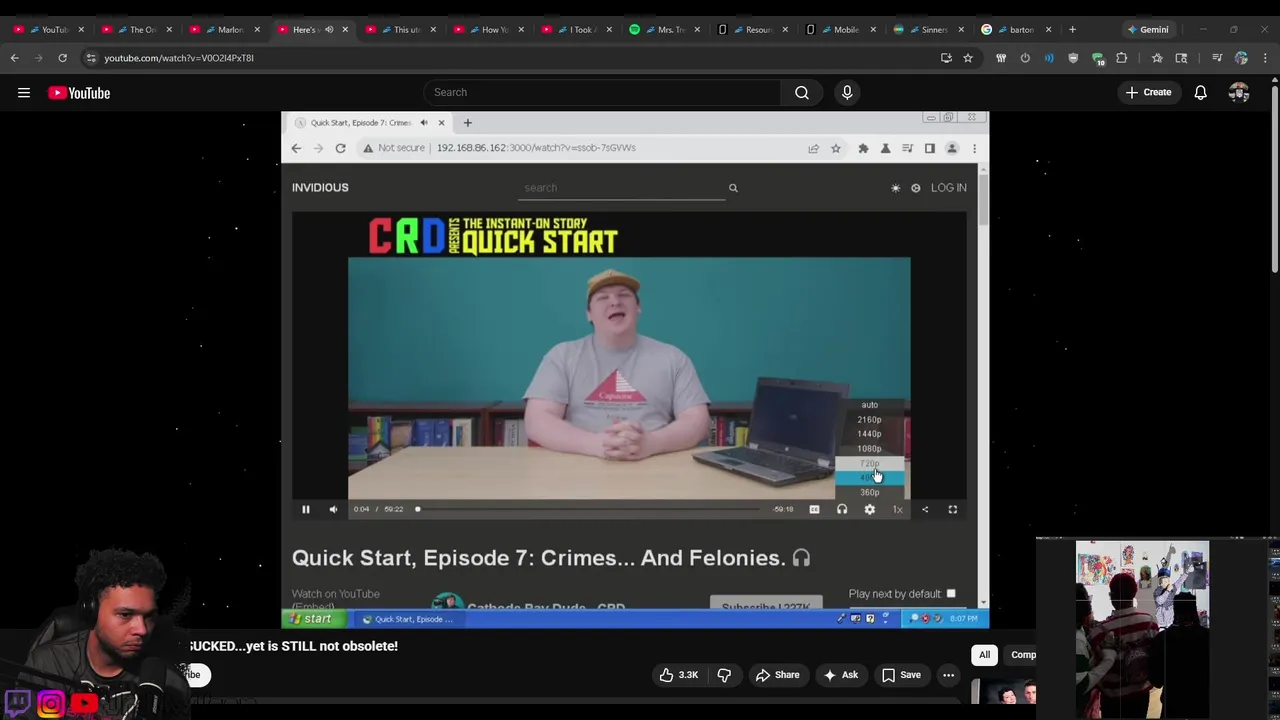Open the Chrome extensions puzzle icon

(x=1121, y=58)
